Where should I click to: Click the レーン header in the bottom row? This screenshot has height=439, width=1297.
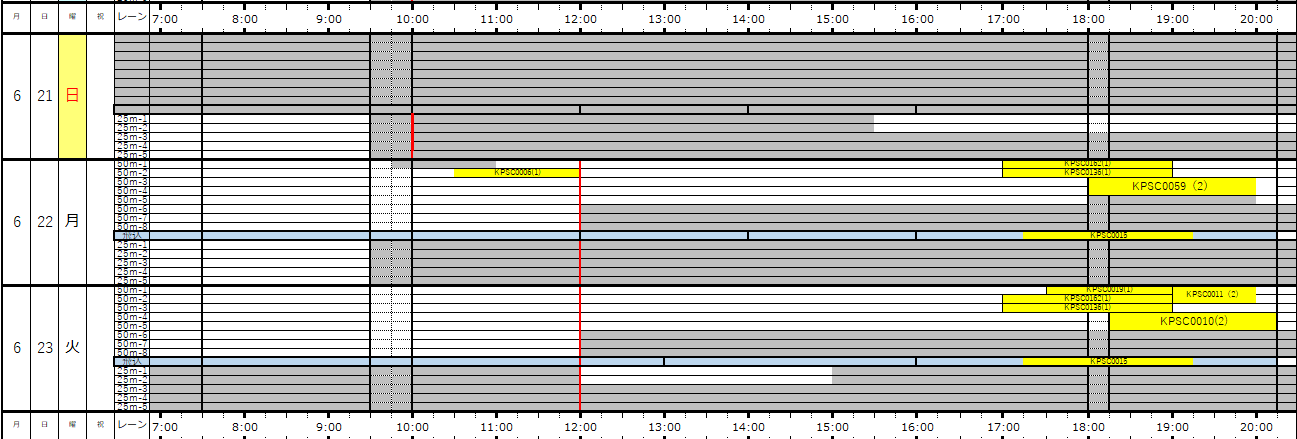132,425
